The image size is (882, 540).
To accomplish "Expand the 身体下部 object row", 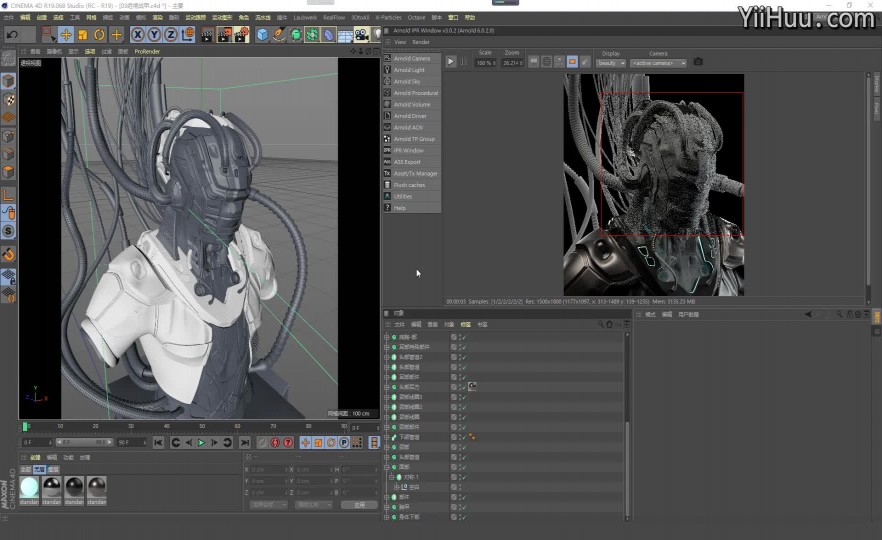I will pos(386,517).
